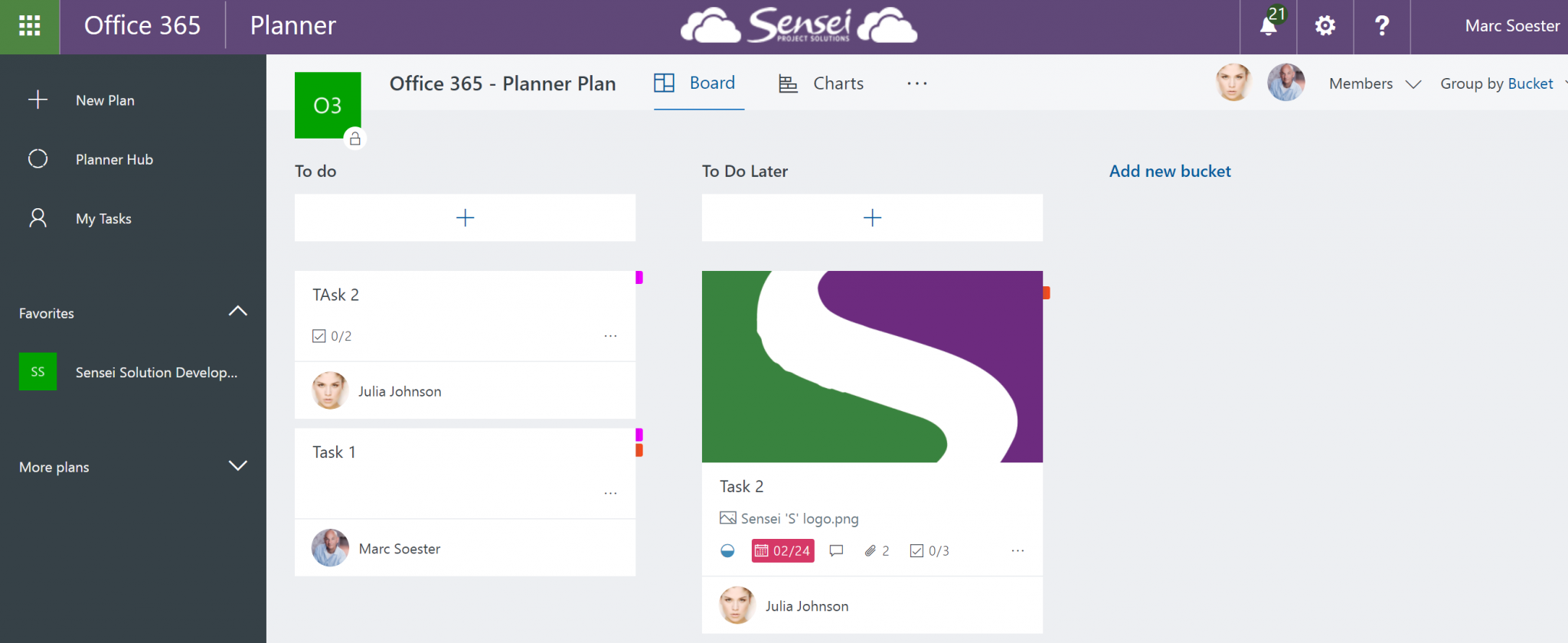This screenshot has height=643, width=1568.
Task: Click Julia Johnson avatar on Task 2 logo card
Action: [737, 605]
